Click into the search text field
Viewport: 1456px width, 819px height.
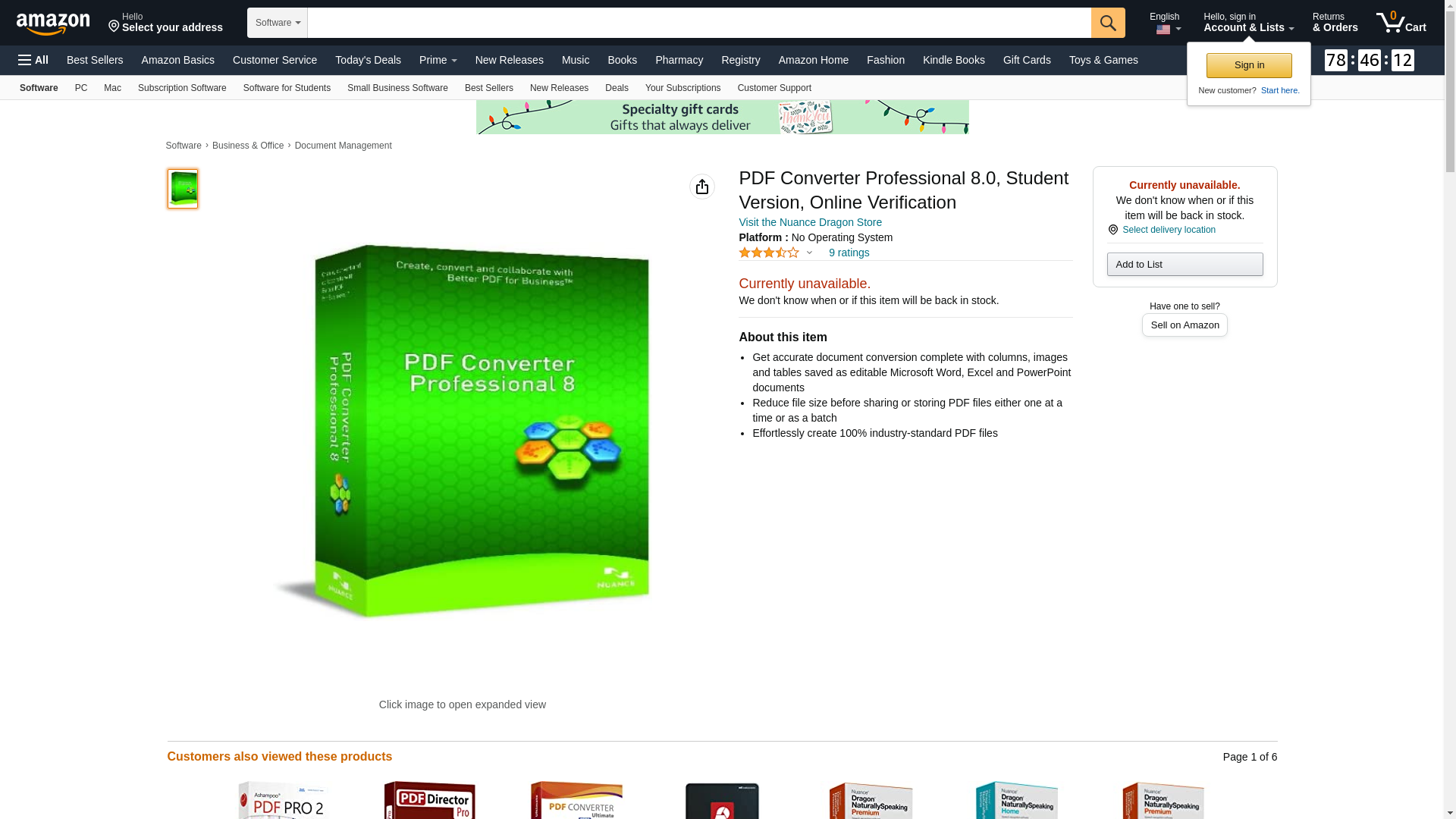(x=699, y=23)
